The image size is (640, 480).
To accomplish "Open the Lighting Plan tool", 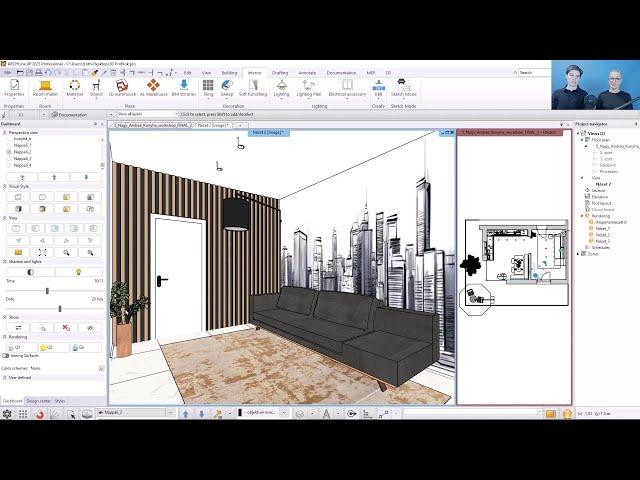I will coord(309,88).
